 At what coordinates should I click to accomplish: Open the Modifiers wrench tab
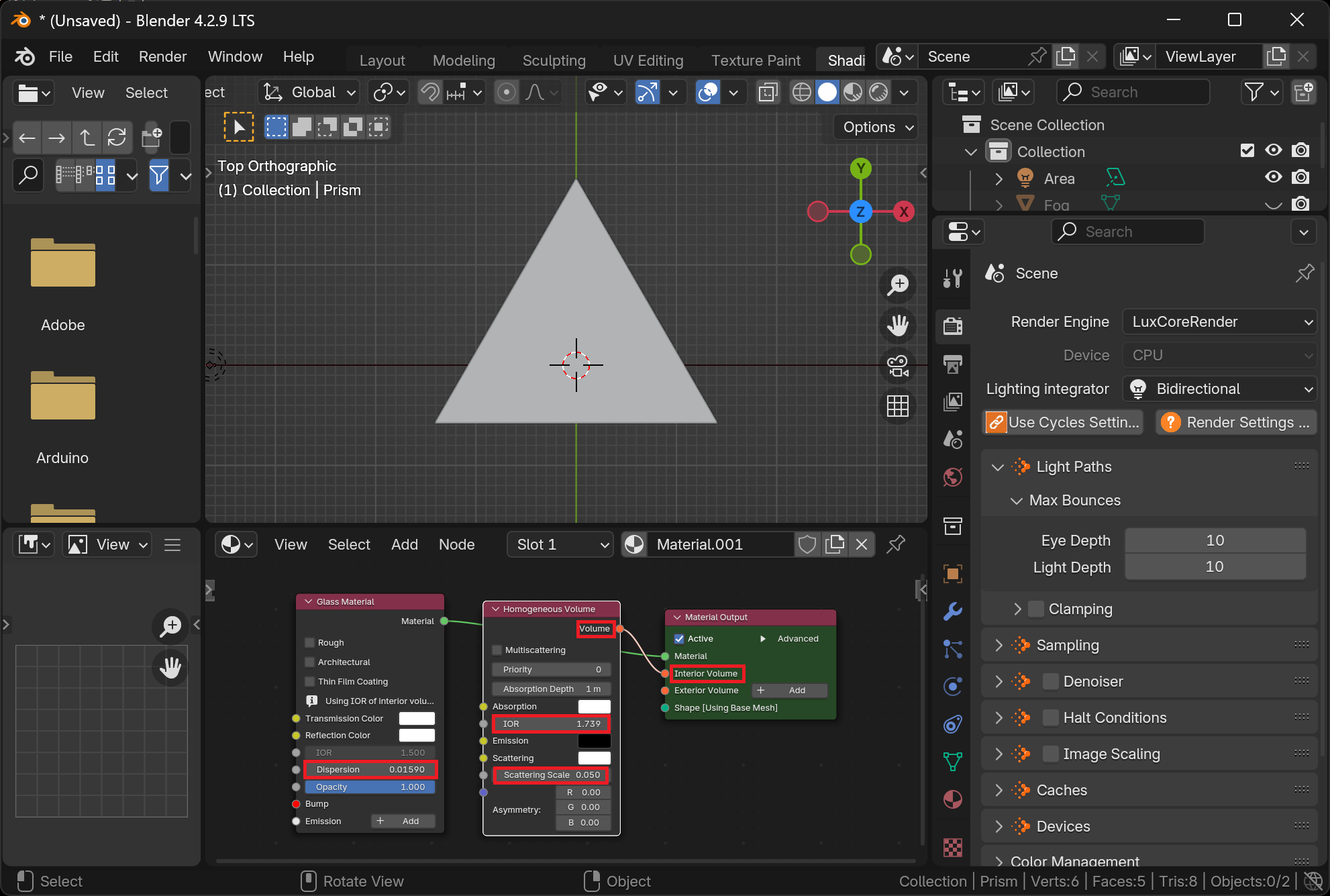952,611
